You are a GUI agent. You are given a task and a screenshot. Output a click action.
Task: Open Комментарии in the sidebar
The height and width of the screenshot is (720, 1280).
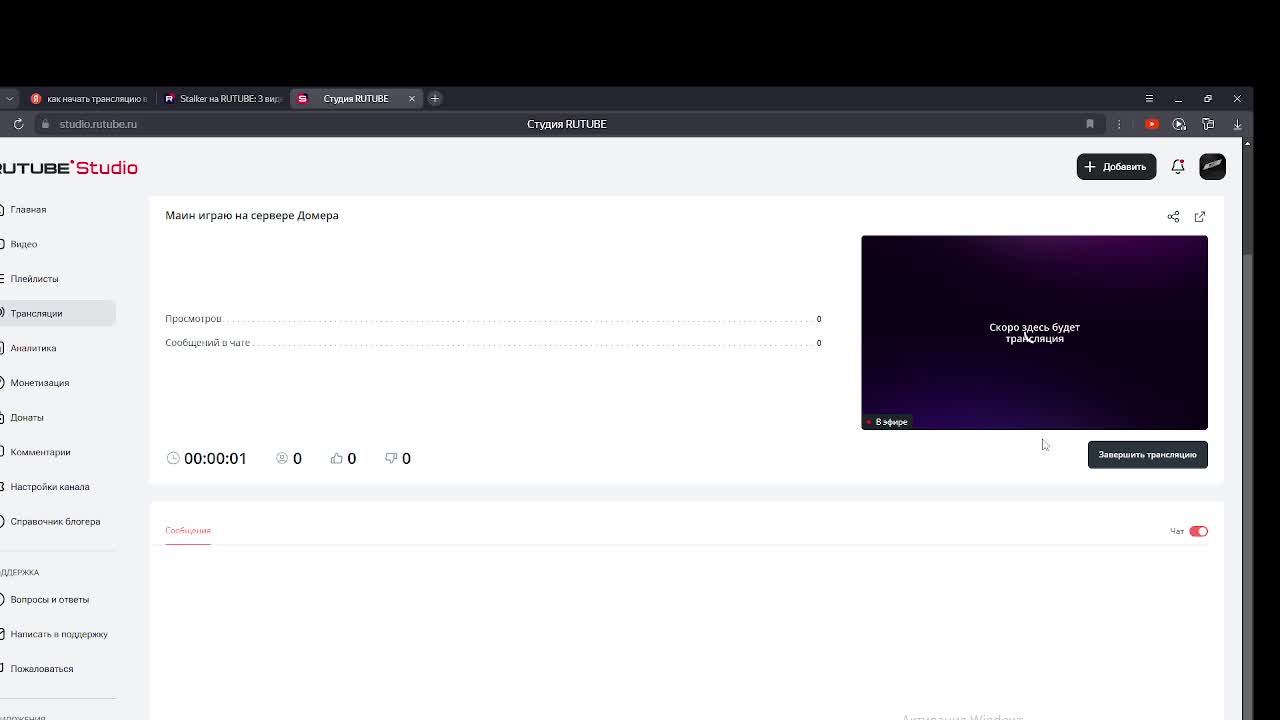[40, 452]
